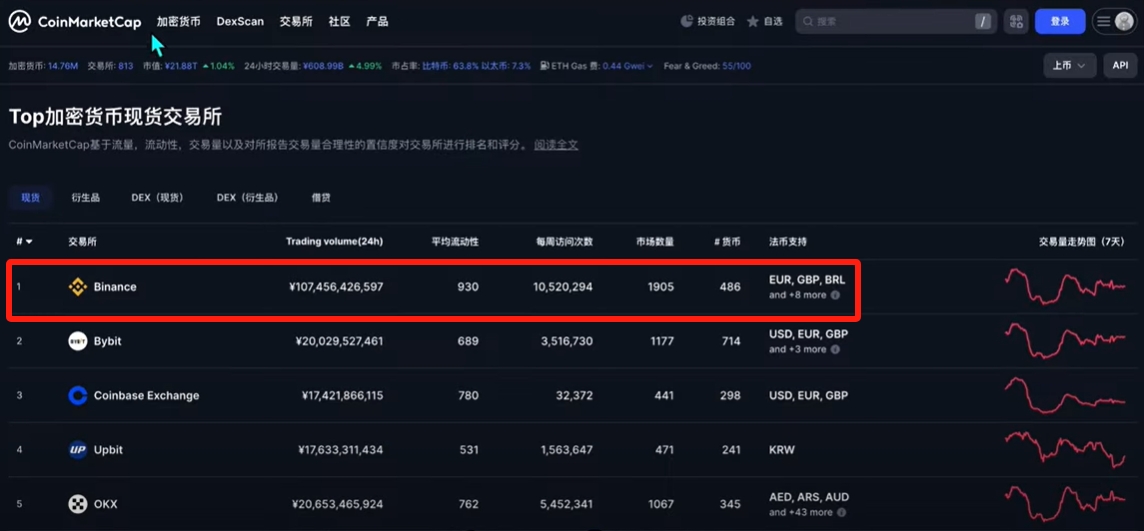1144x531 pixels.
Task: Open the 交易所 menu
Action: 296,22
